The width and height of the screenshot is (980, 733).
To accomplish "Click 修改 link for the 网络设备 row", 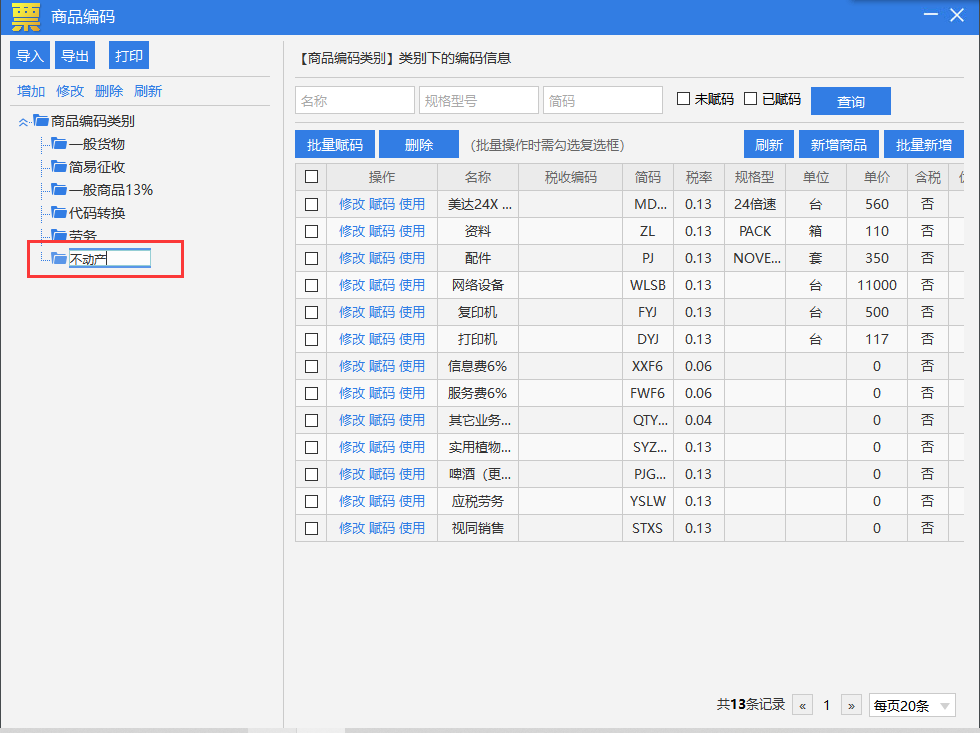I will tap(351, 286).
